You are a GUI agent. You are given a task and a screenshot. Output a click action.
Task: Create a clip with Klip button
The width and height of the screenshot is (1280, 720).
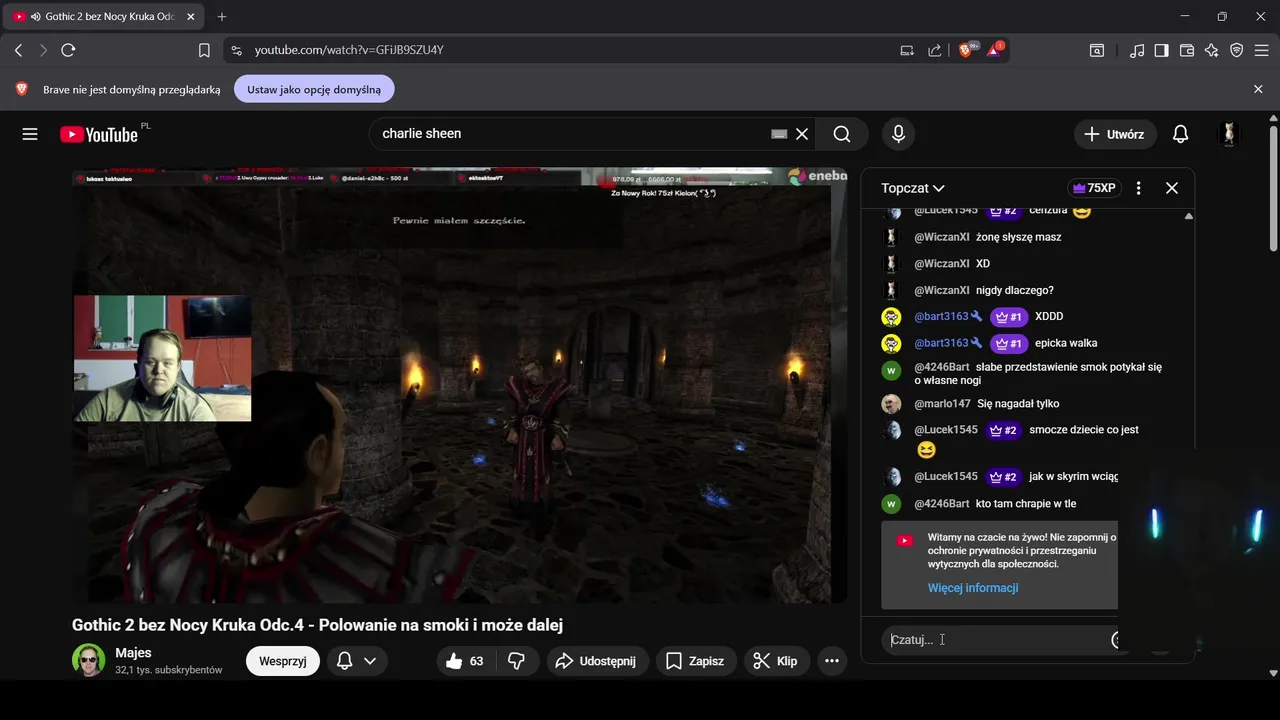point(776,661)
